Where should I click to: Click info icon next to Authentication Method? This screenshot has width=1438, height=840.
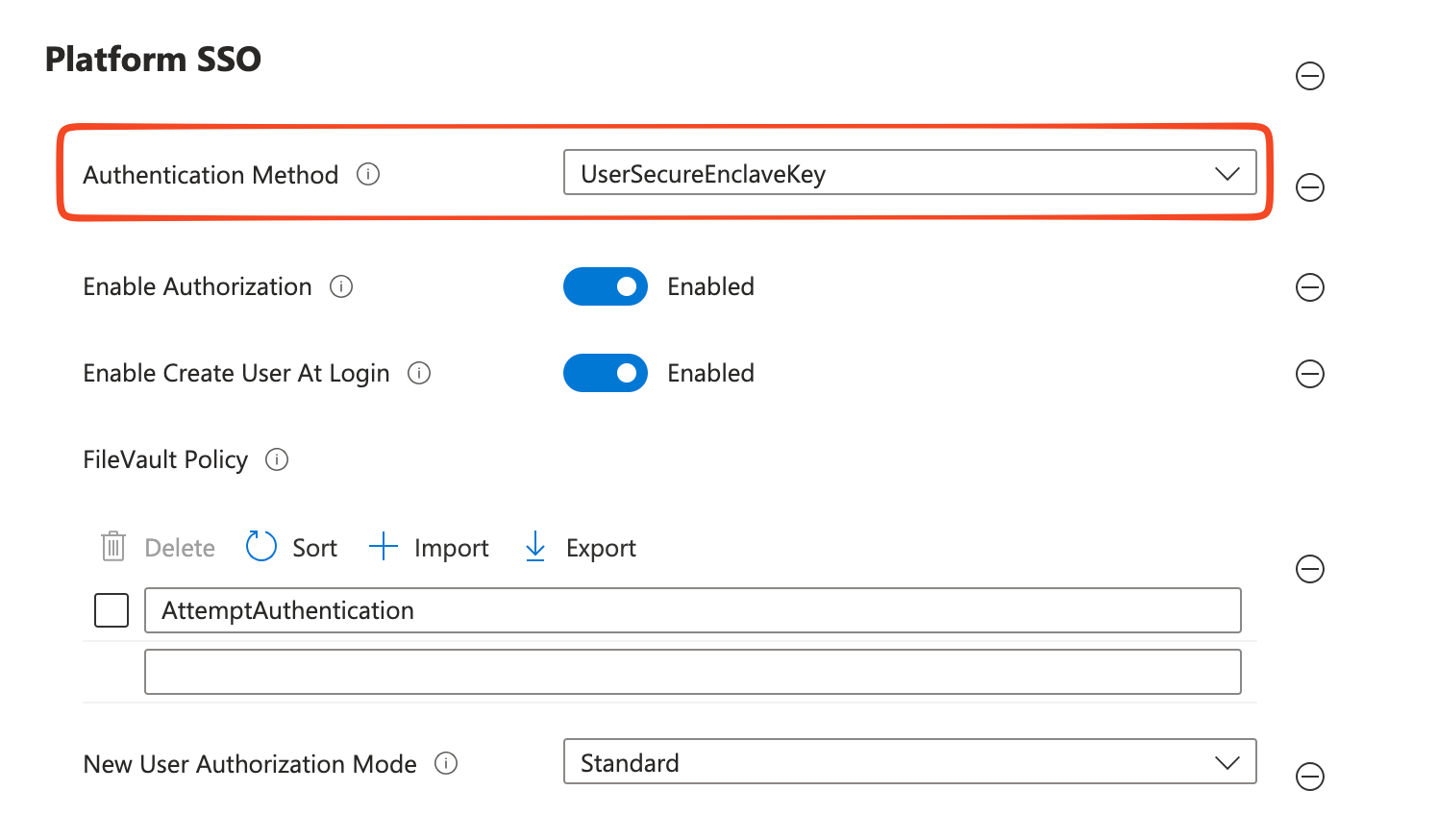(x=368, y=174)
